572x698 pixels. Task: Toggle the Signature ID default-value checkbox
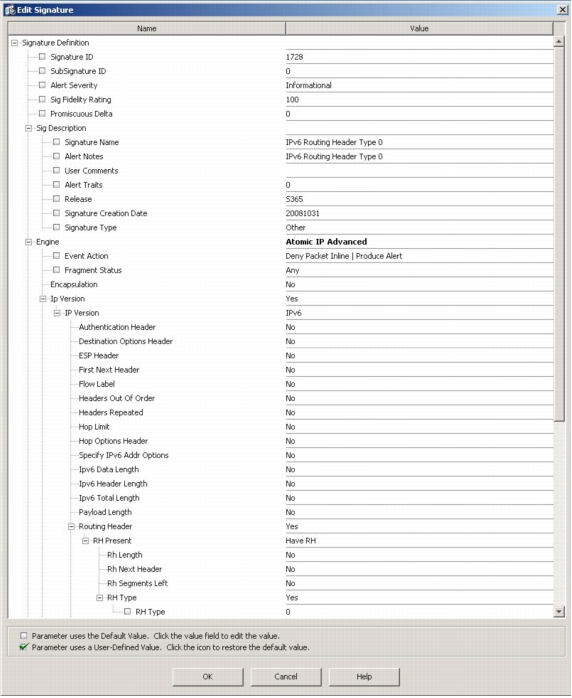(42, 57)
